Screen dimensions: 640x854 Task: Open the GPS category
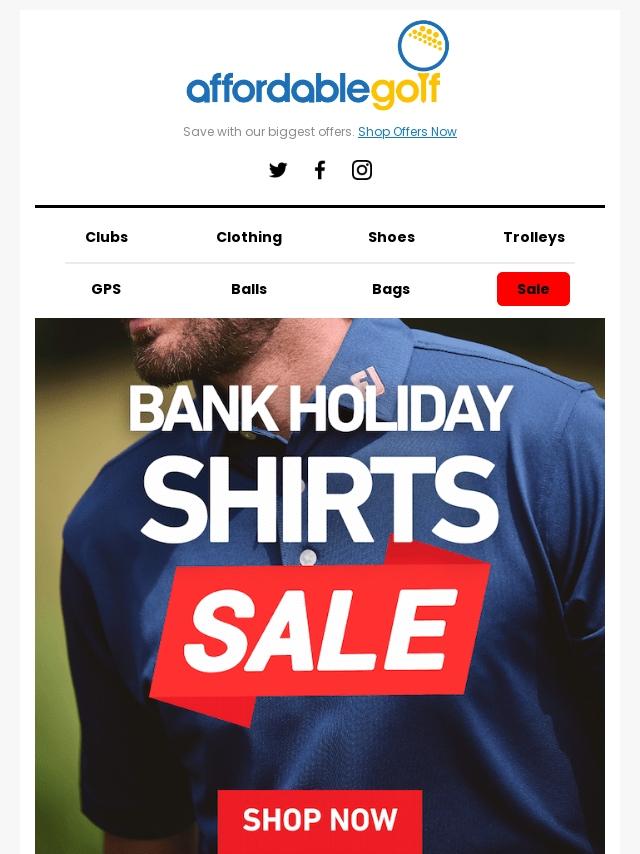(x=106, y=289)
